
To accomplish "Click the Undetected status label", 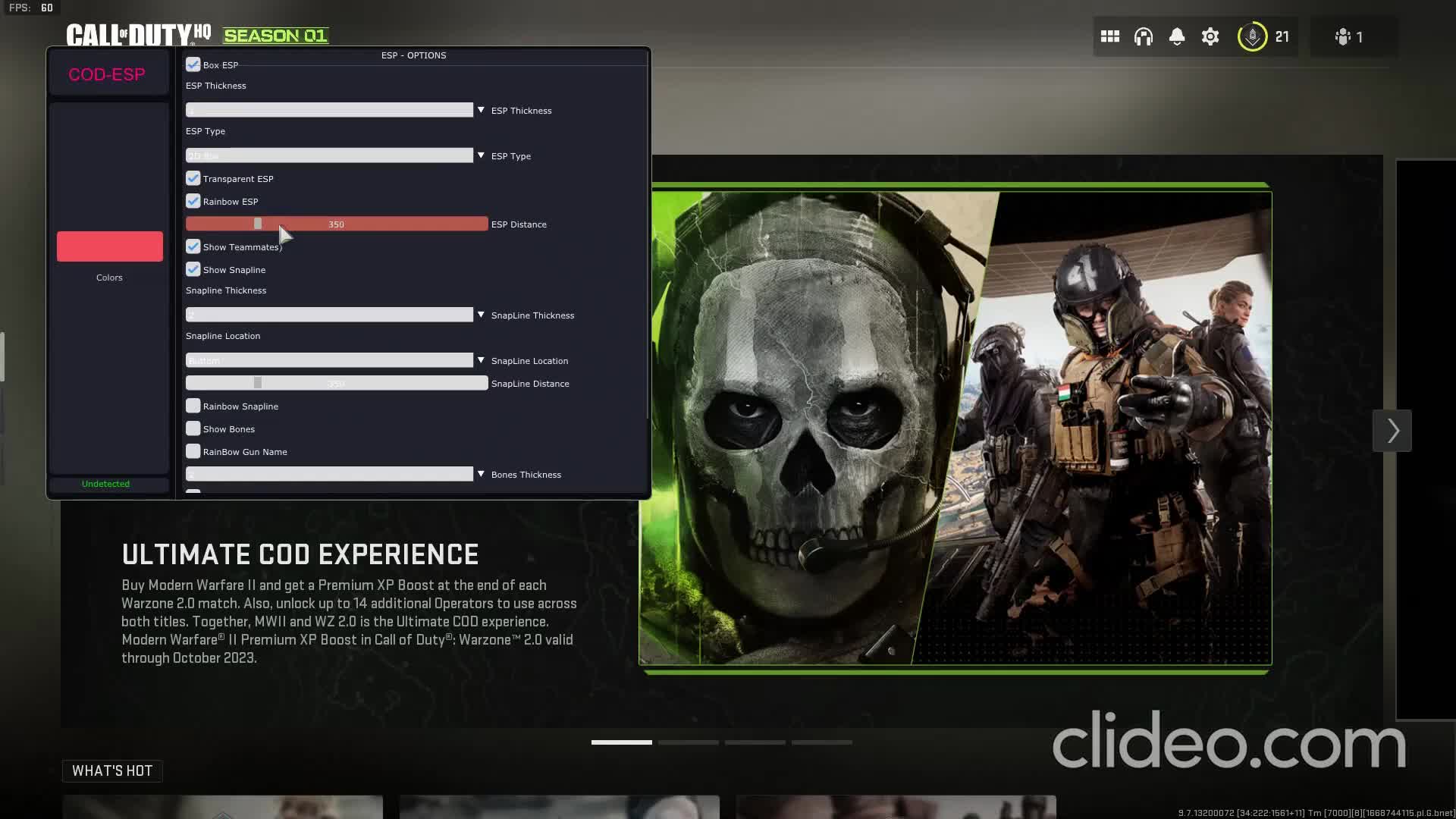I will point(105,484).
